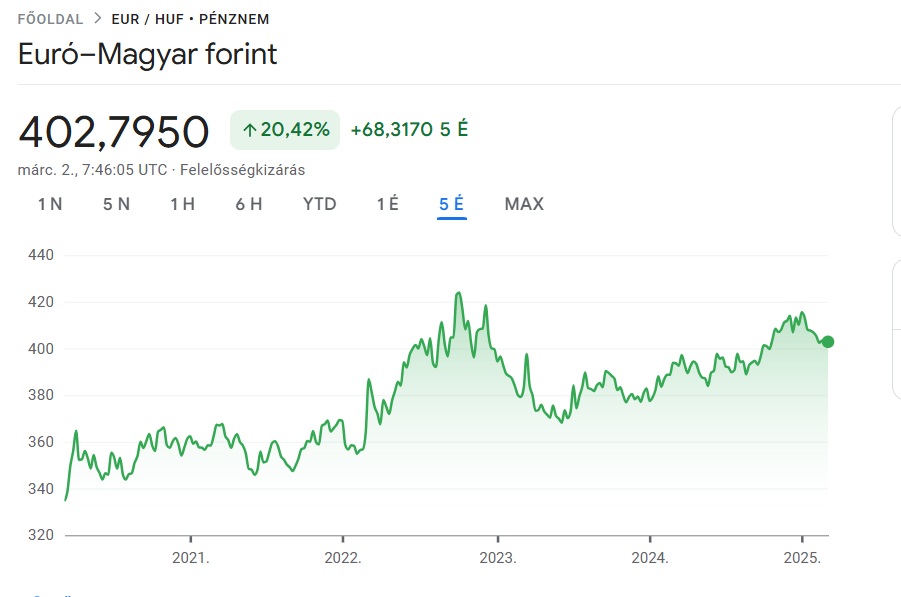This screenshot has height=597, width=901.
Task: Choose the 1 É range tab
Action: 387,204
